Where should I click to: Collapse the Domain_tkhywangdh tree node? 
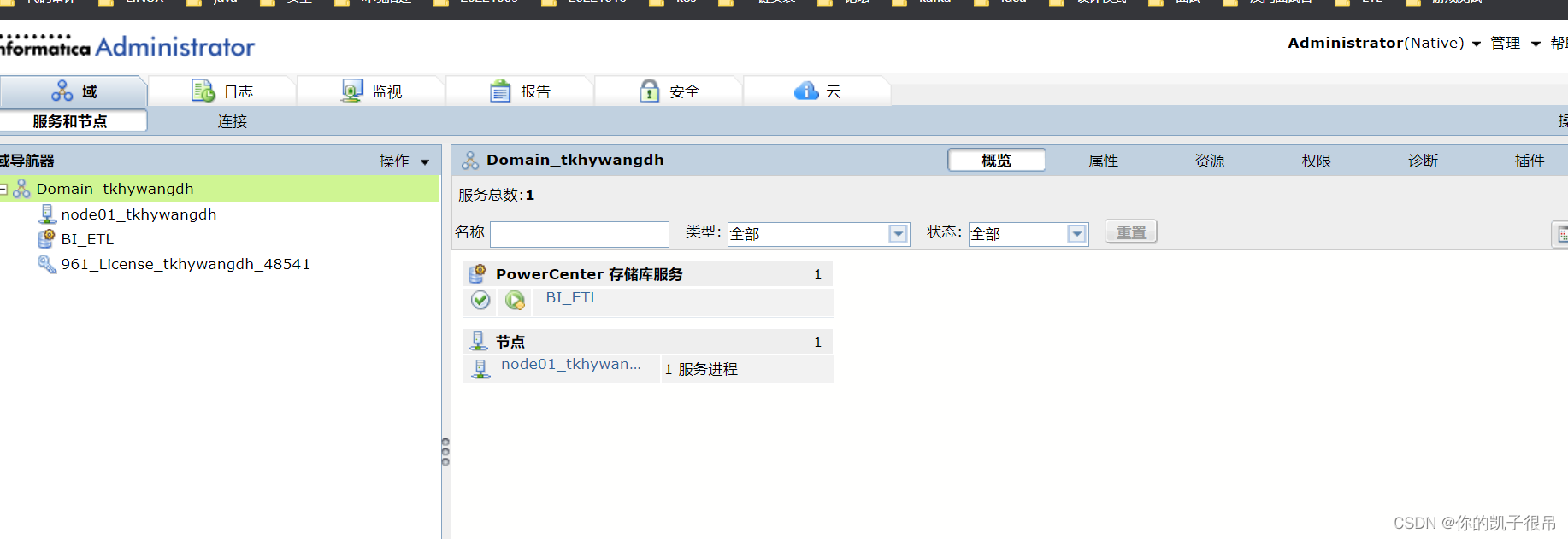pyautogui.click(x=3, y=189)
